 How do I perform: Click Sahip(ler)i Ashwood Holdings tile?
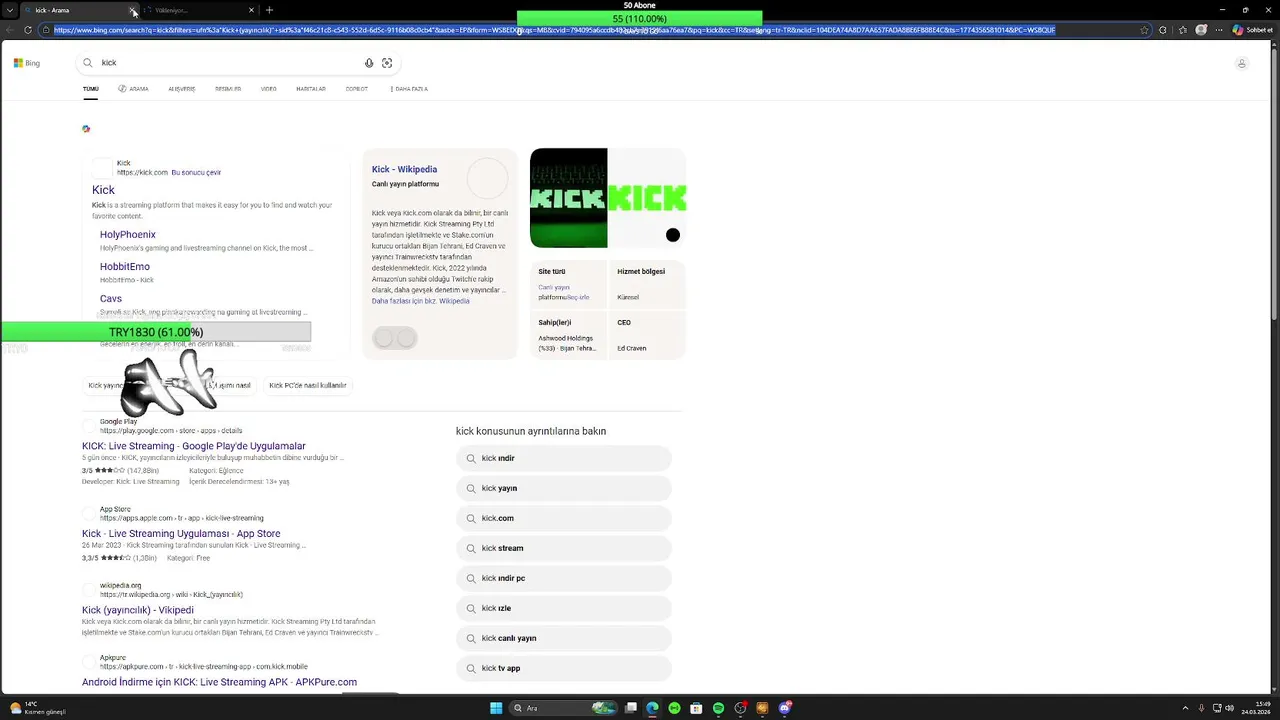(567, 335)
